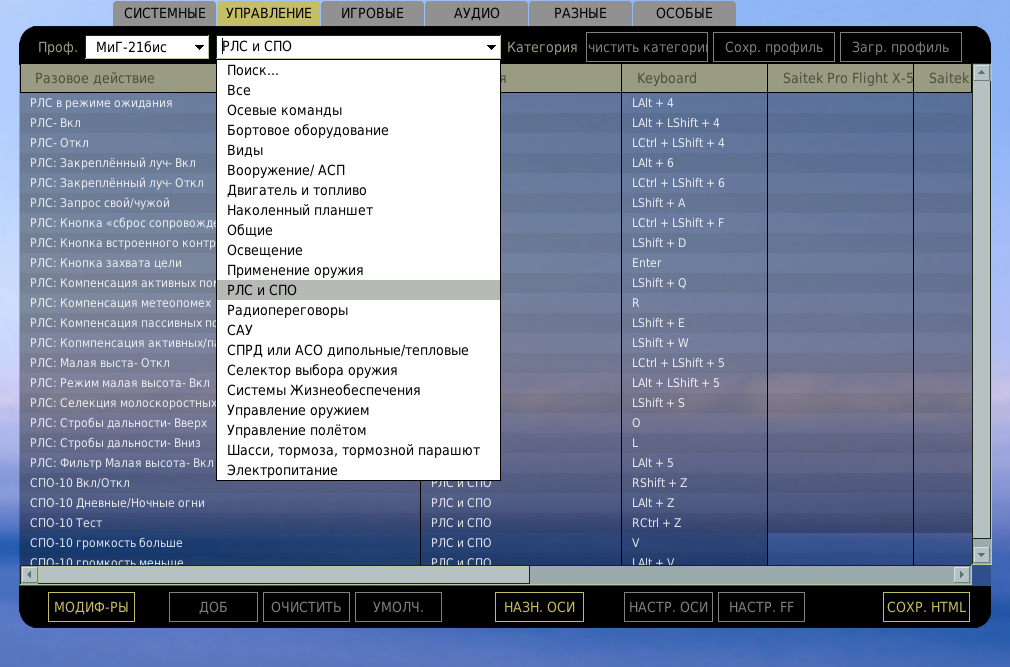Go to the ОСОБЫЕ tab
The image size is (1010, 667).
click(x=684, y=14)
